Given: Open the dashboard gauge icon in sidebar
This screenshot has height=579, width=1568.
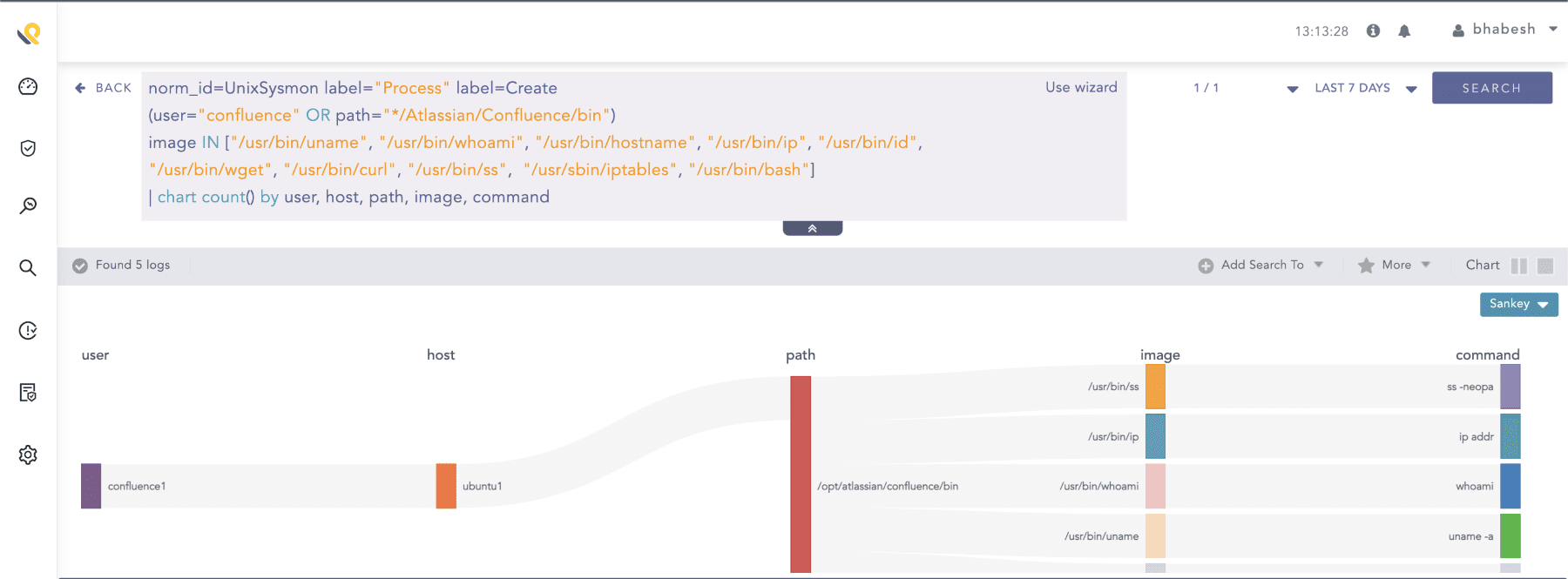Looking at the screenshot, I should [28, 87].
